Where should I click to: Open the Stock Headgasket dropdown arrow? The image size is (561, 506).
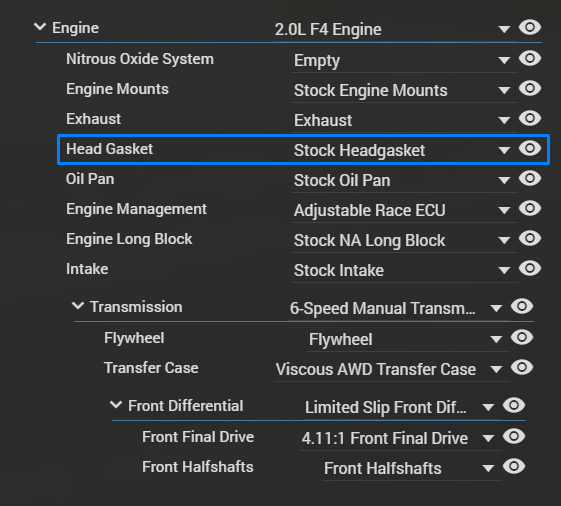pos(504,150)
